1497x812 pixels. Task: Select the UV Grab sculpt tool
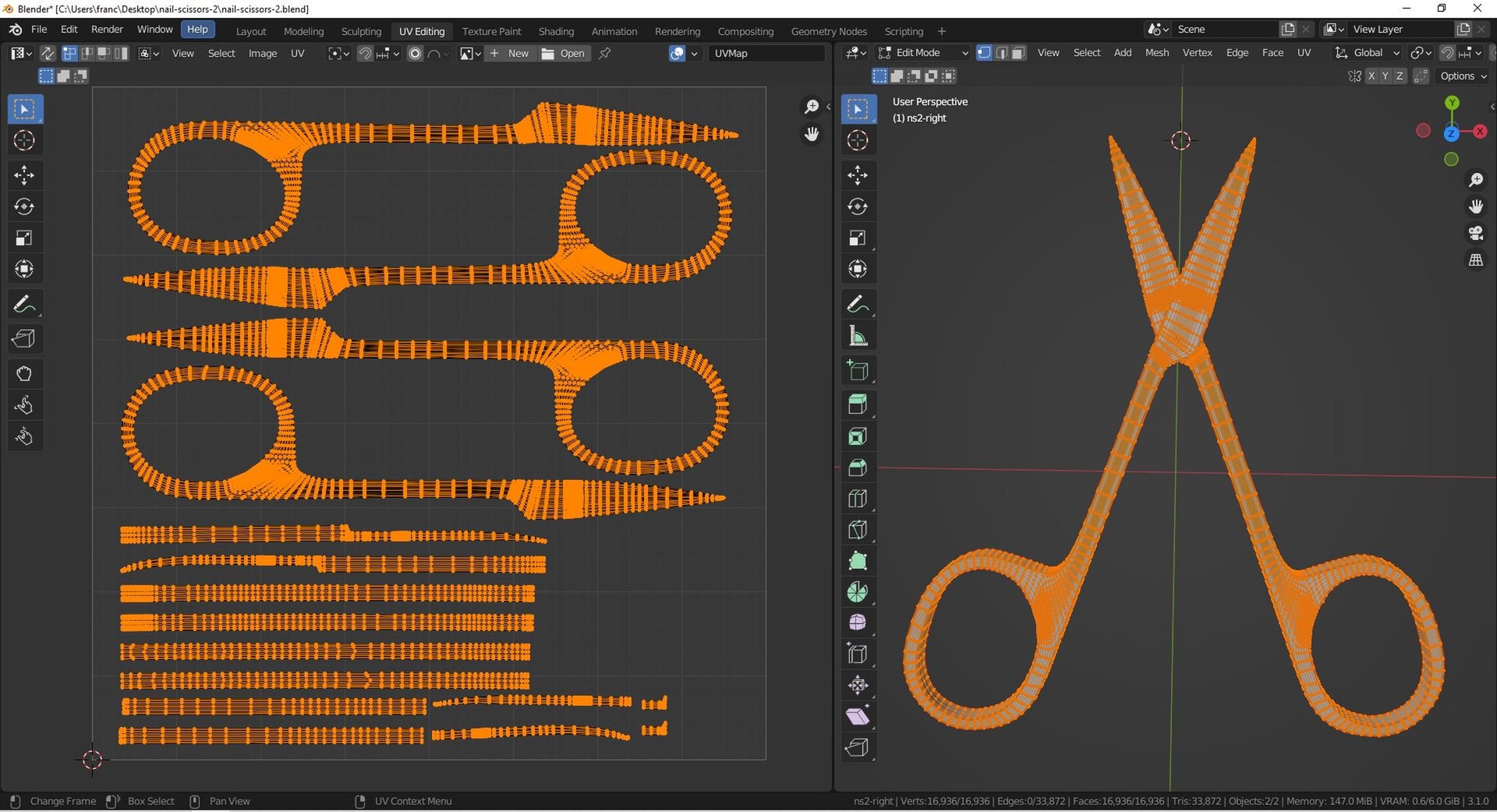point(24,374)
